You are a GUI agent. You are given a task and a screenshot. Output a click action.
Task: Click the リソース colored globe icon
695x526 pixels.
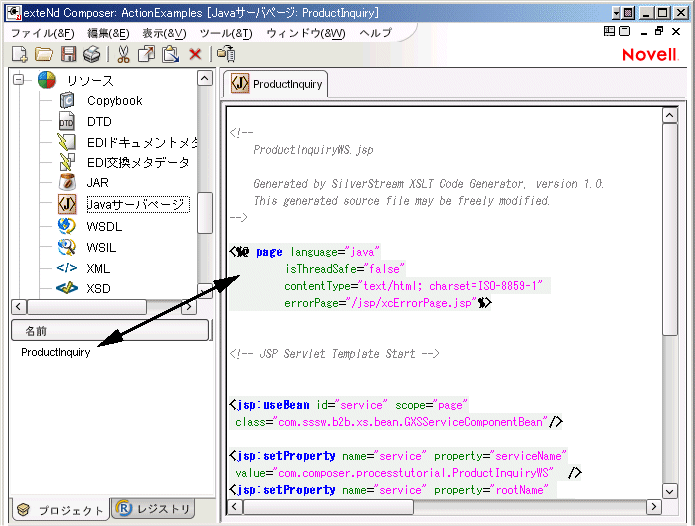[x=47, y=80]
